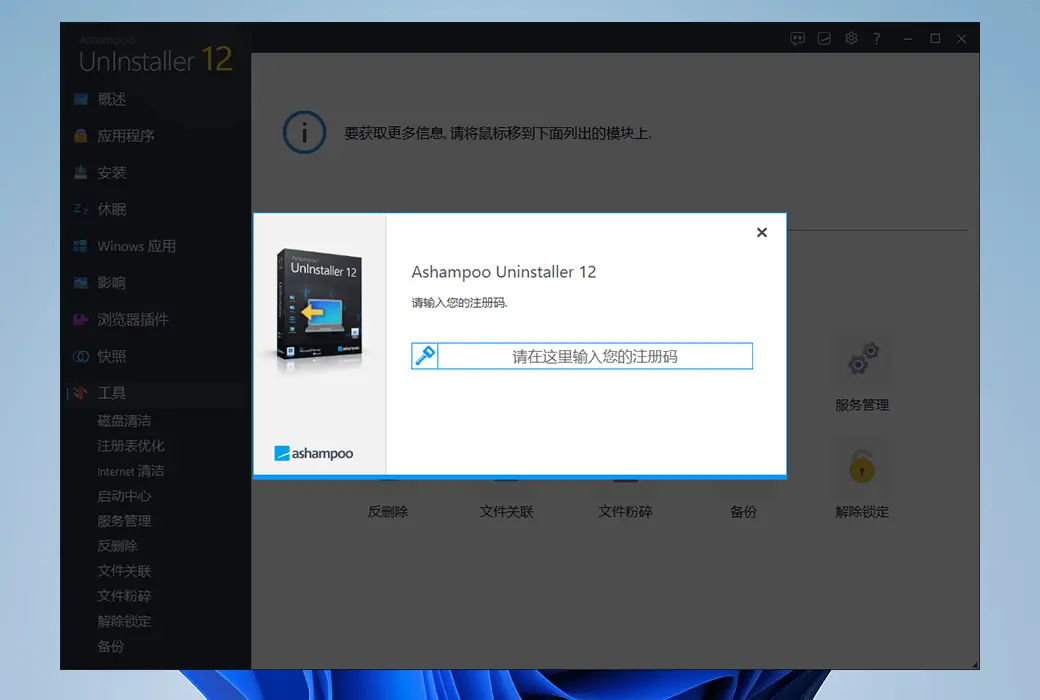Open help question mark icon
Viewport: 1040px width, 700px height.
[x=877, y=38]
